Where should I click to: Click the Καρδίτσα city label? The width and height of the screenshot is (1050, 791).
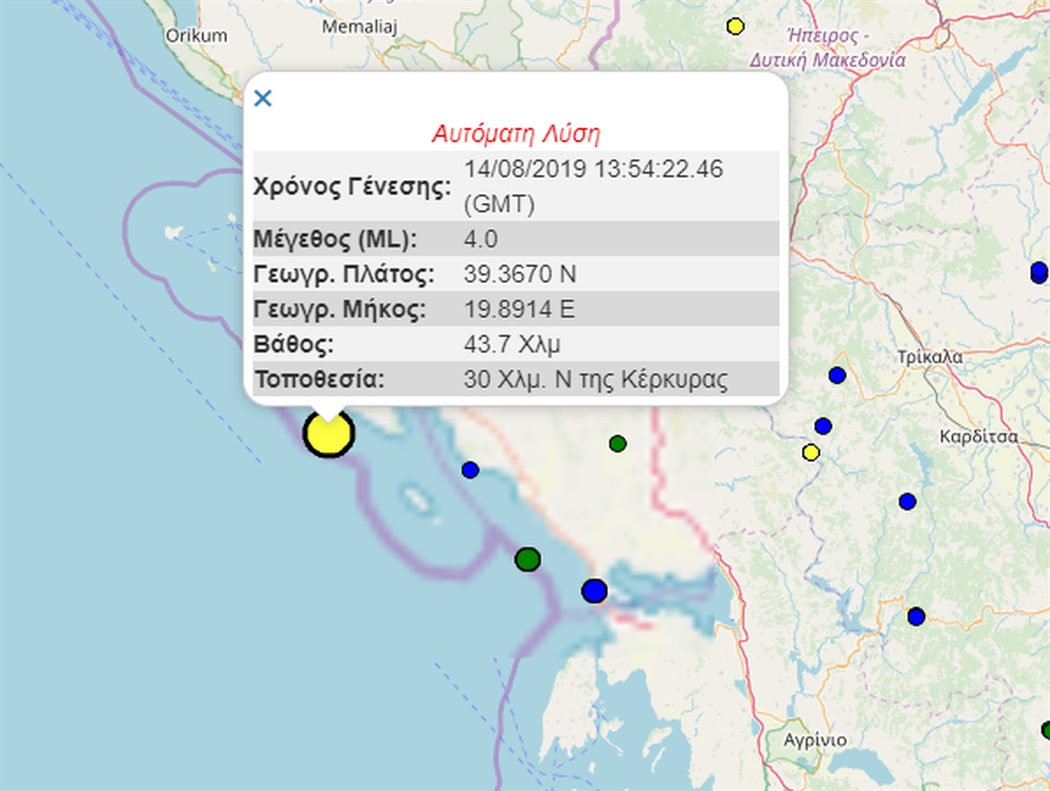point(979,436)
